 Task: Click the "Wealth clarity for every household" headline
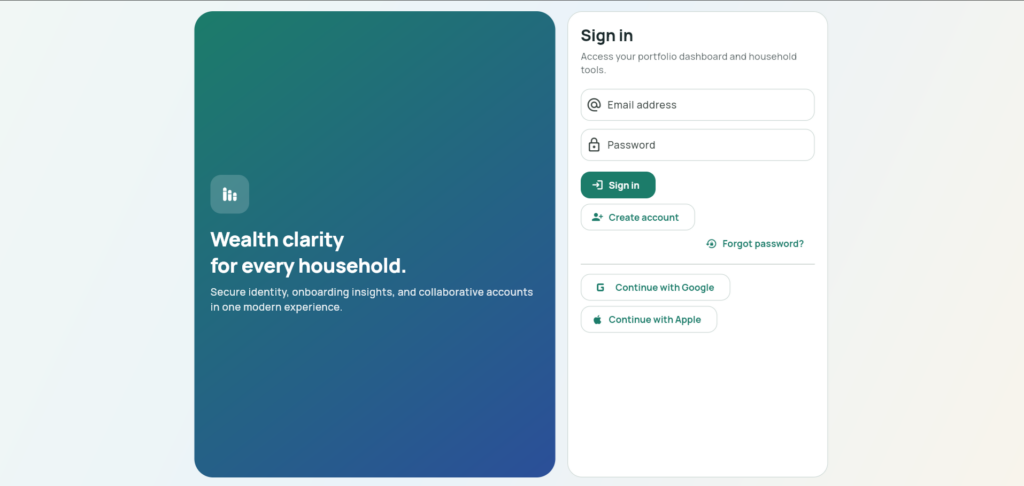[x=308, y=253]
